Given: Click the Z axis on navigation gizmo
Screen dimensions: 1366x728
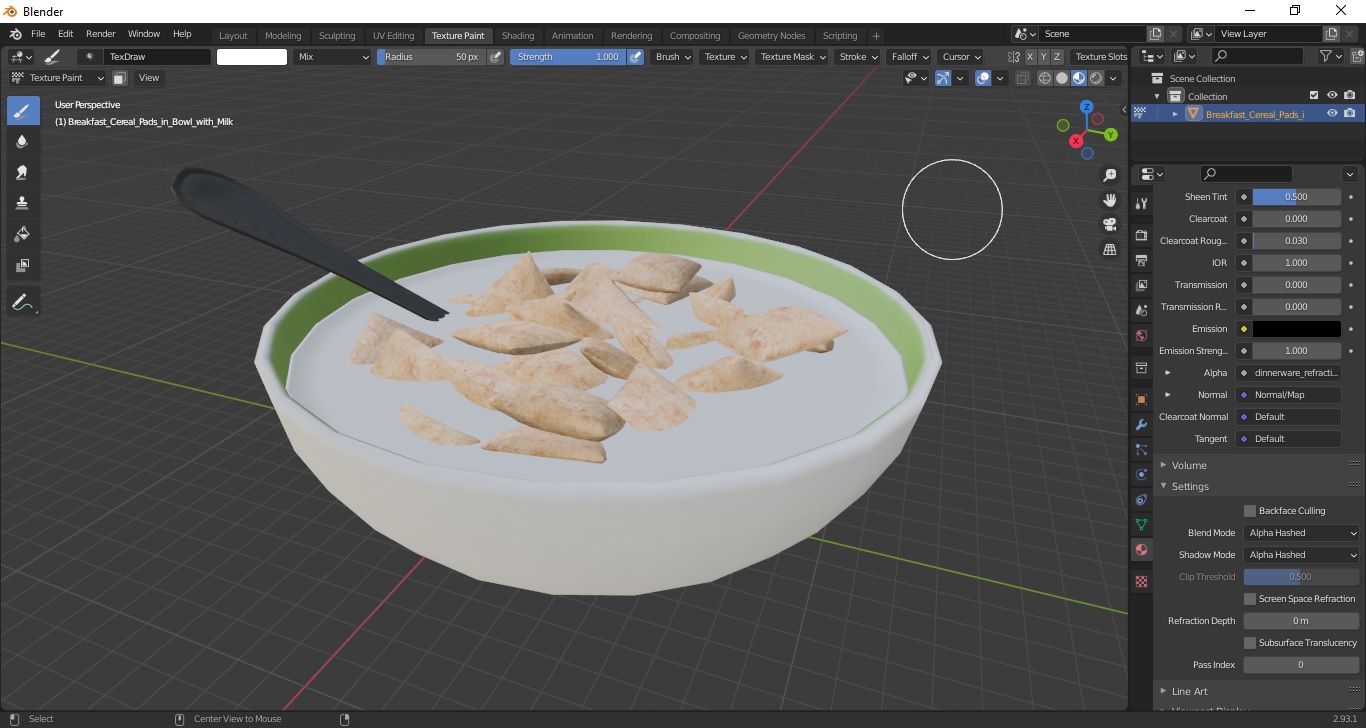Looking at the screenshot, I should coord(1086,107).
